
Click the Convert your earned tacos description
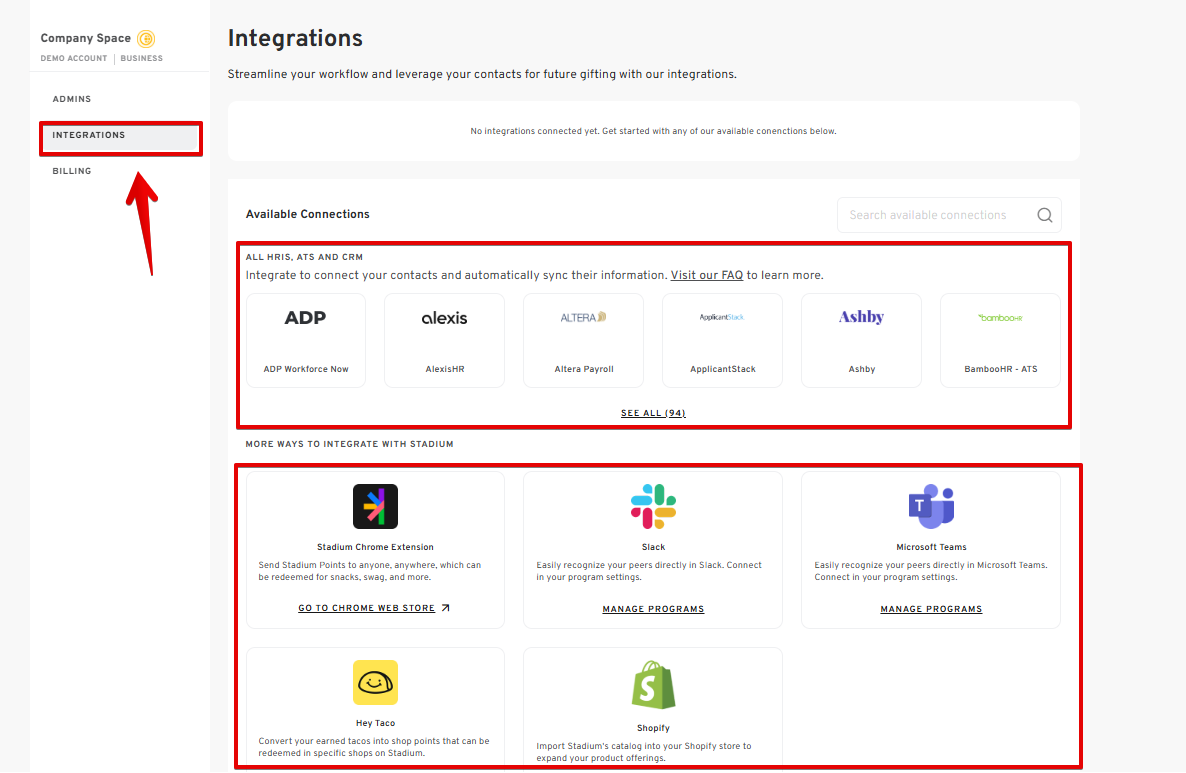point(375,747)
